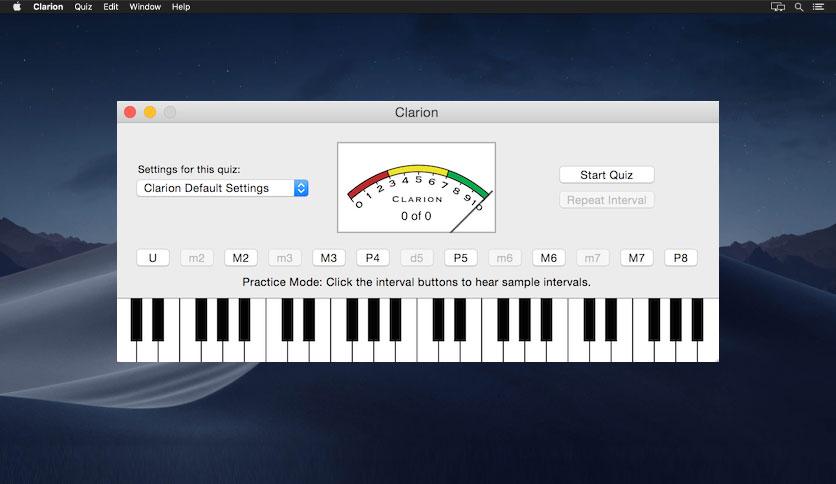Click the Practice Mode instruction text
Image resolution: width=836 pixels, height=484 pixels.
(416, 282)
